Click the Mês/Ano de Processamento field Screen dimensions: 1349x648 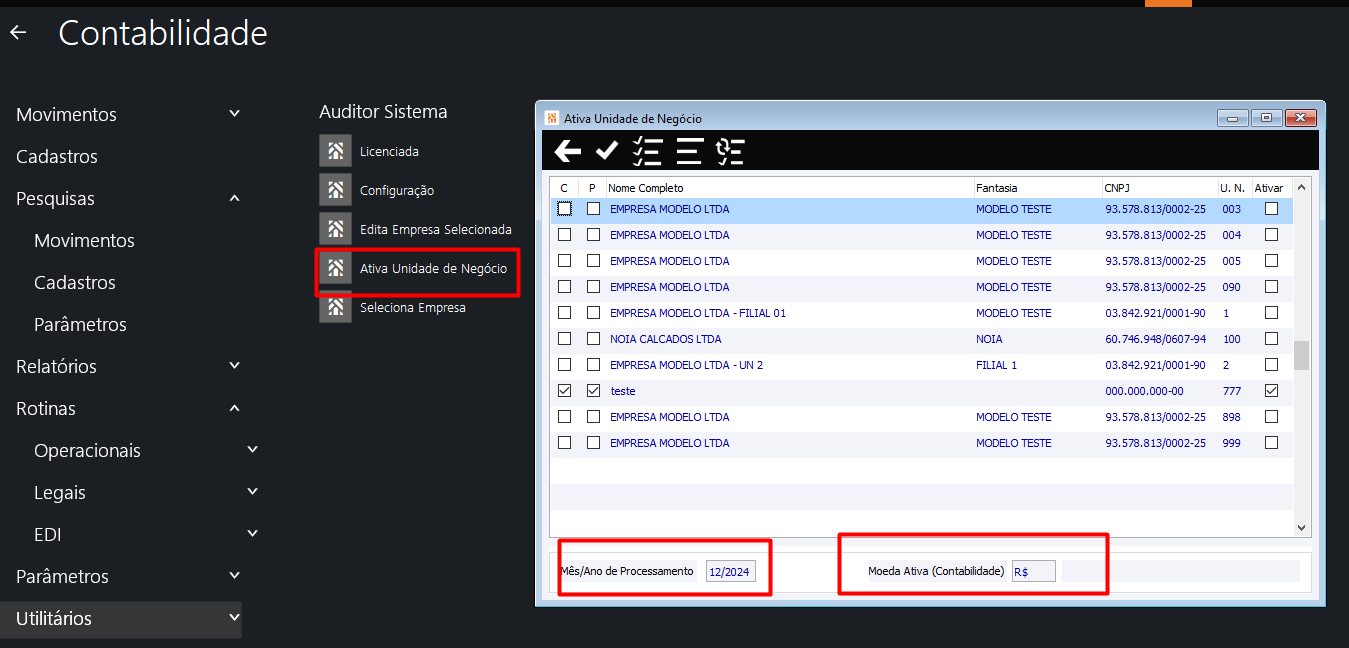731,572
